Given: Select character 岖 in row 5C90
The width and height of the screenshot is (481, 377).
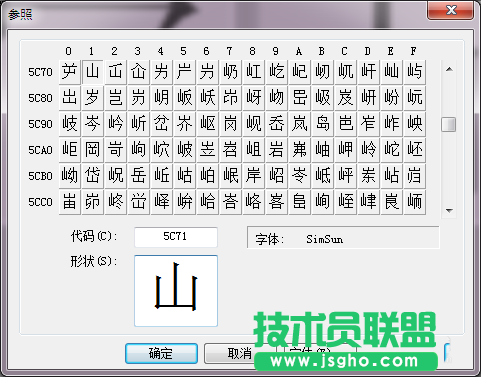Looking at the screenshot, I should (207, 124).
